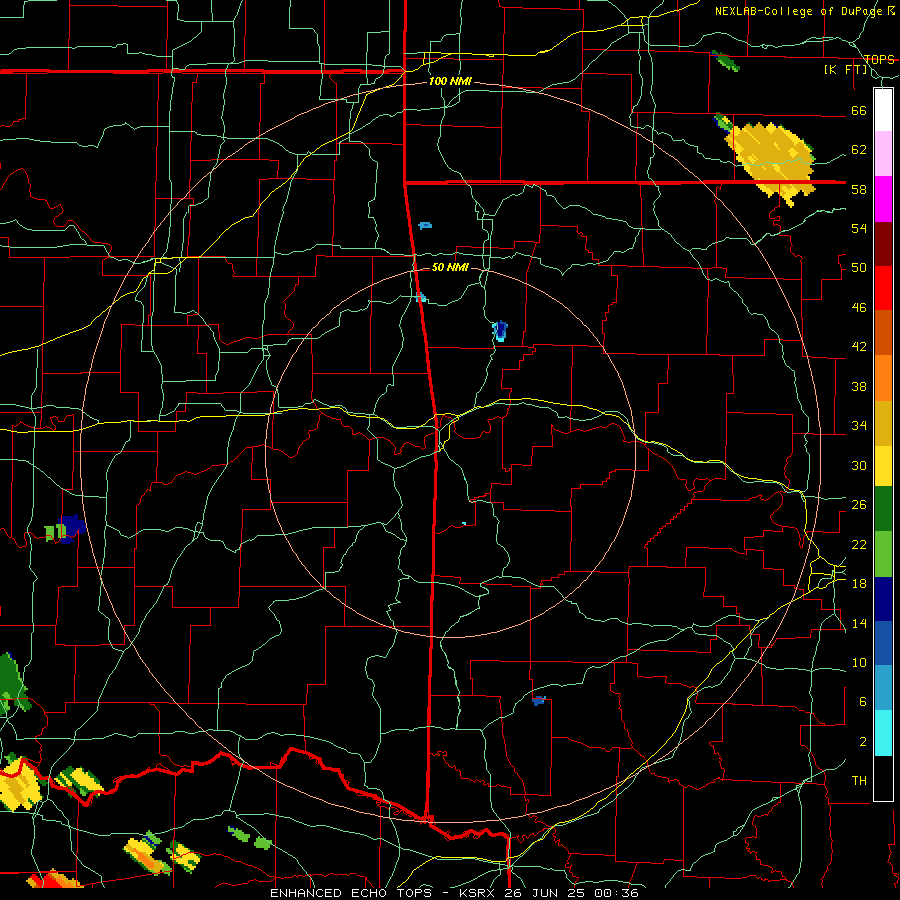Viewport: 900px width, 900px height.
Task: Click the black TH threshold legend band
Action: point(883,778)
